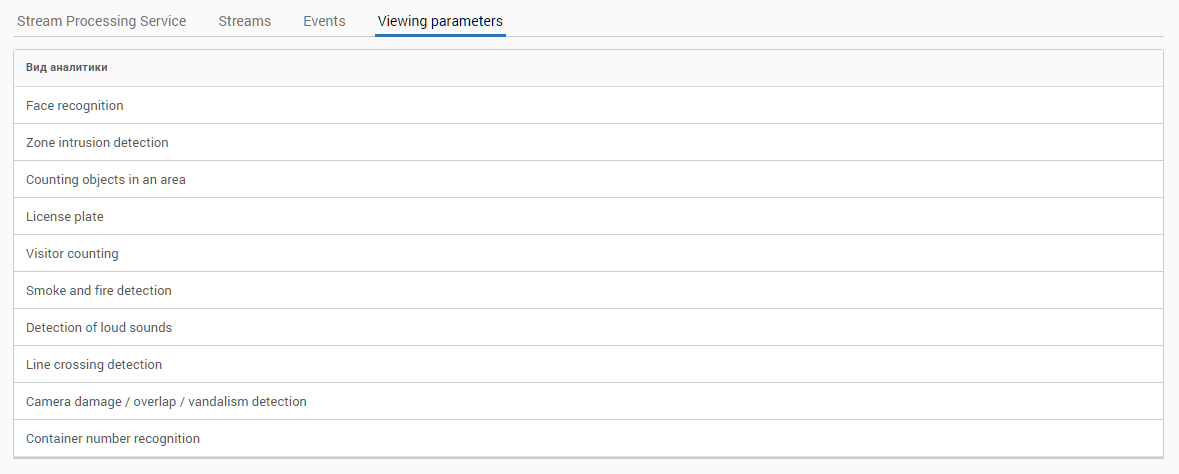Screen dimensions: 1179x474
Task: Click the first analytics type in the table
Action: point(75,106)
